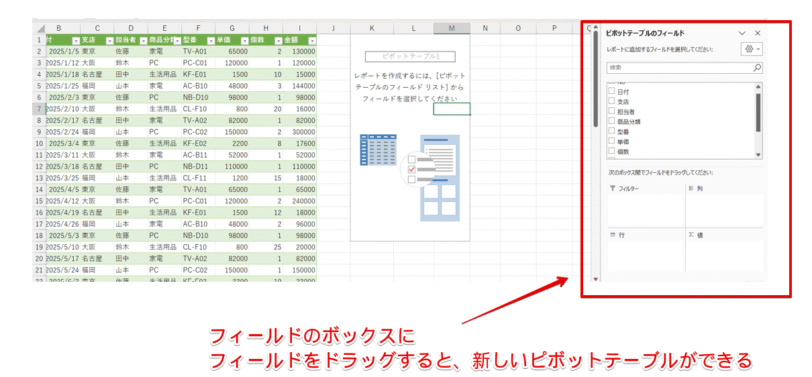Open the filter dropdown on the 単価 header

coord(244,40)
